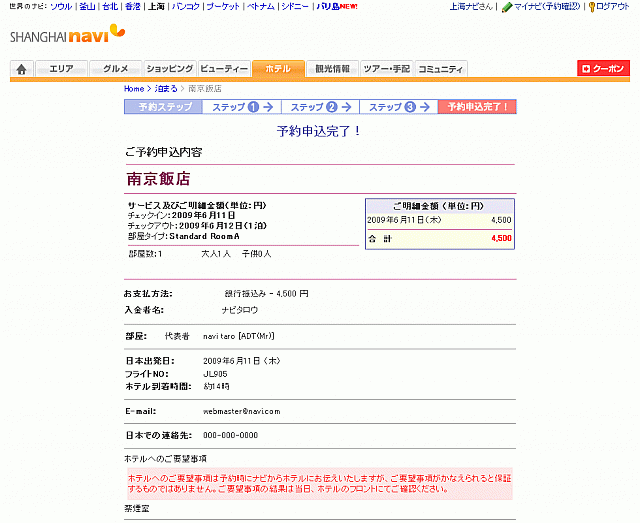Viewport: 640px width, 523px height.
Task: Click the payer name ナビタロウ
Action: coord(240,310)
